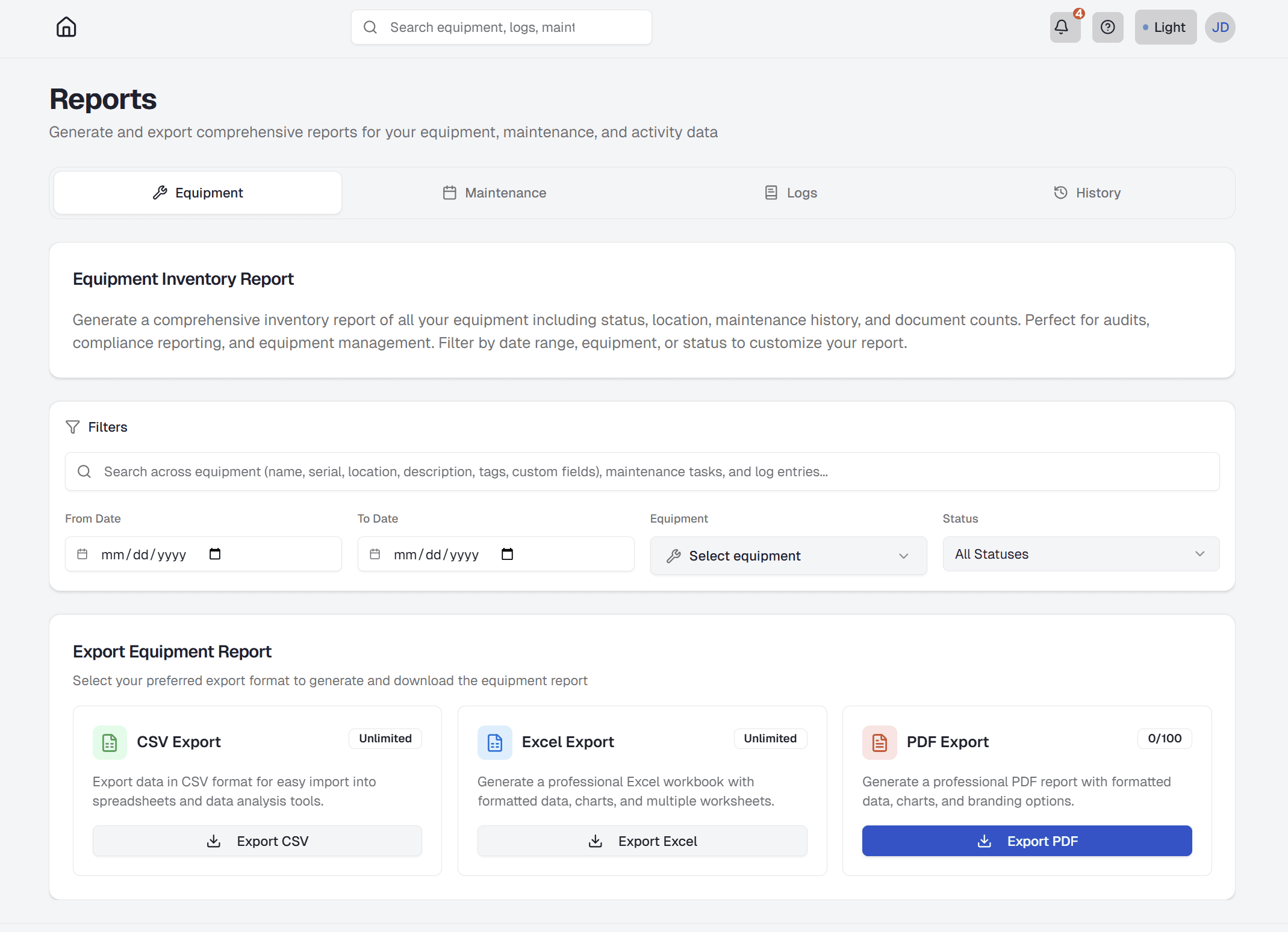Click the blue Excel workbook icon
This screenshot has width=1288, height=932.
coord(494,742)
